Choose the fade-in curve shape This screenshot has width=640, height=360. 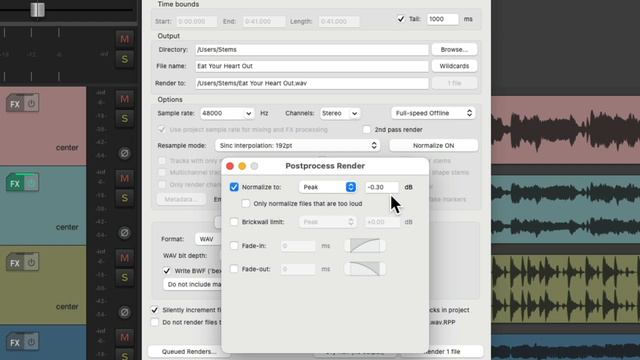(x=365, y=246)
